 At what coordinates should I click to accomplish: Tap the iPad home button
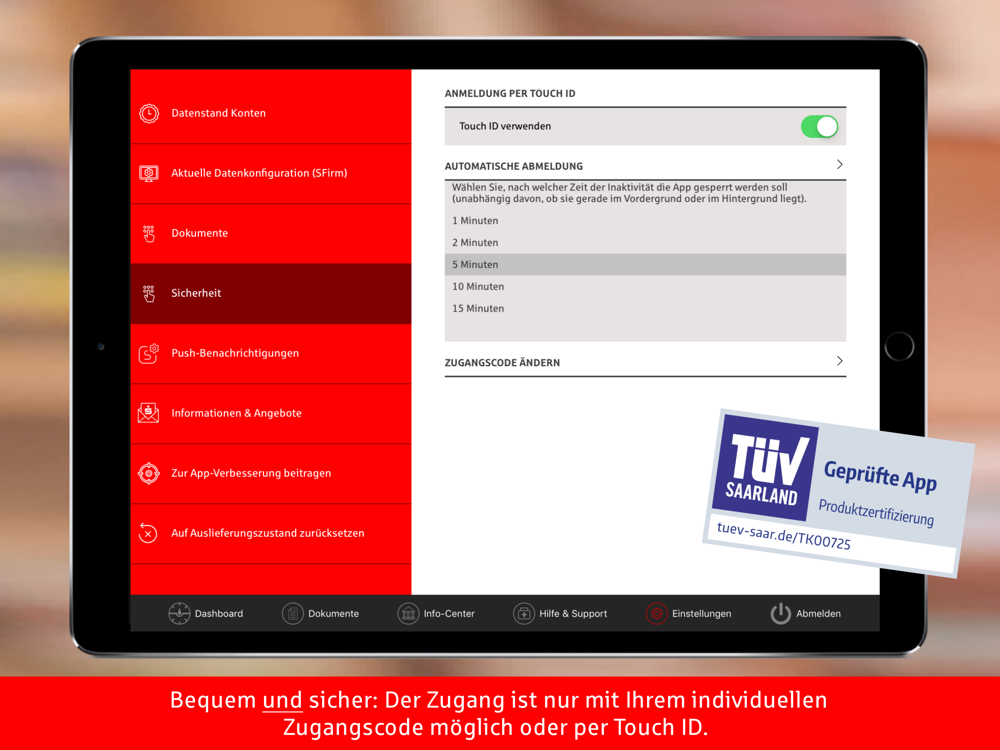pos(899,346)
